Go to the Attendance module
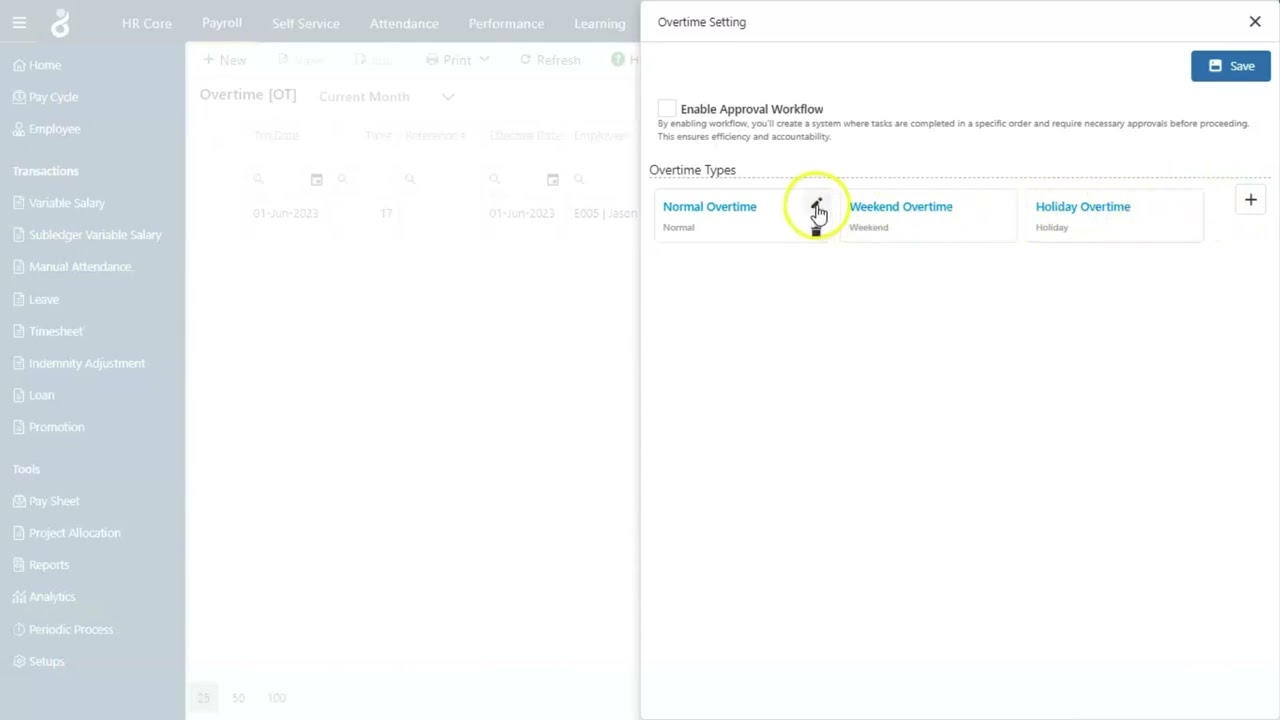The image size is (1280, 720). click(x=404, y=23)
